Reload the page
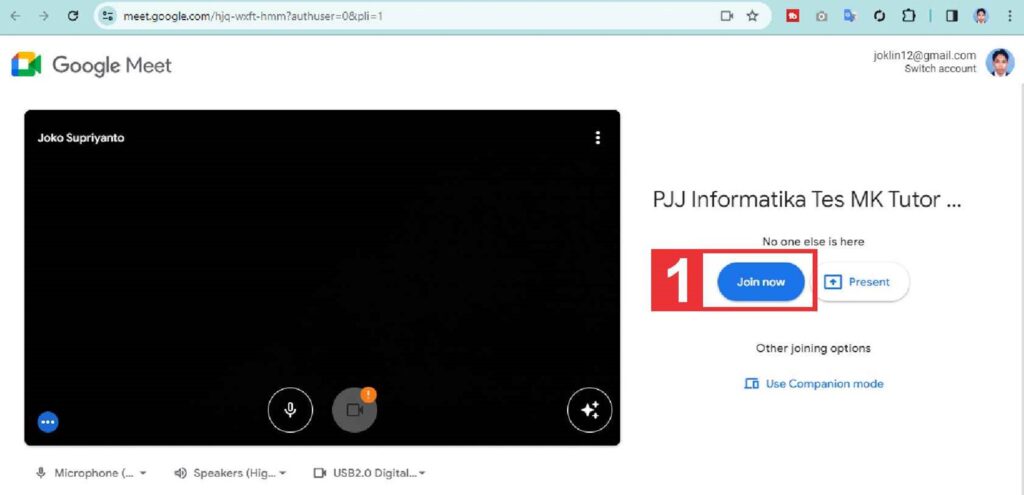 (72, 16)
